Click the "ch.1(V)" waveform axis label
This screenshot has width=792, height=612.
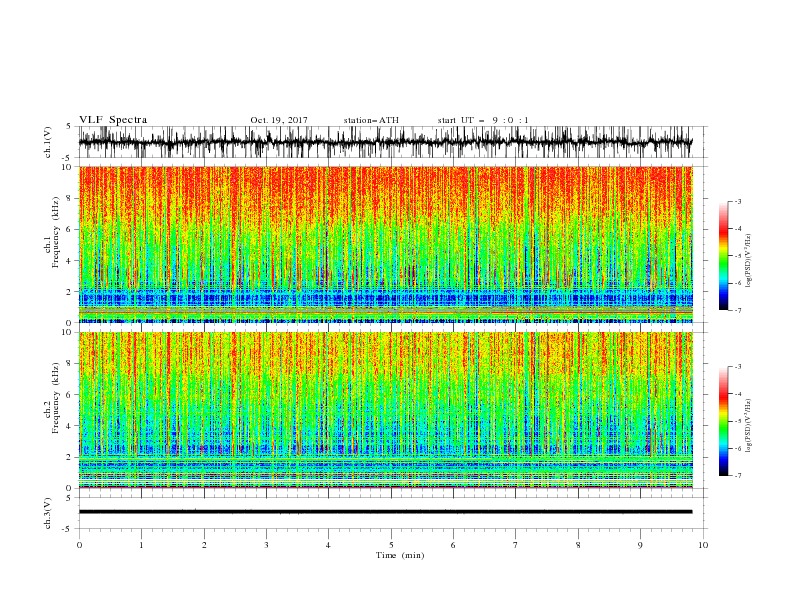pos(48,142)
